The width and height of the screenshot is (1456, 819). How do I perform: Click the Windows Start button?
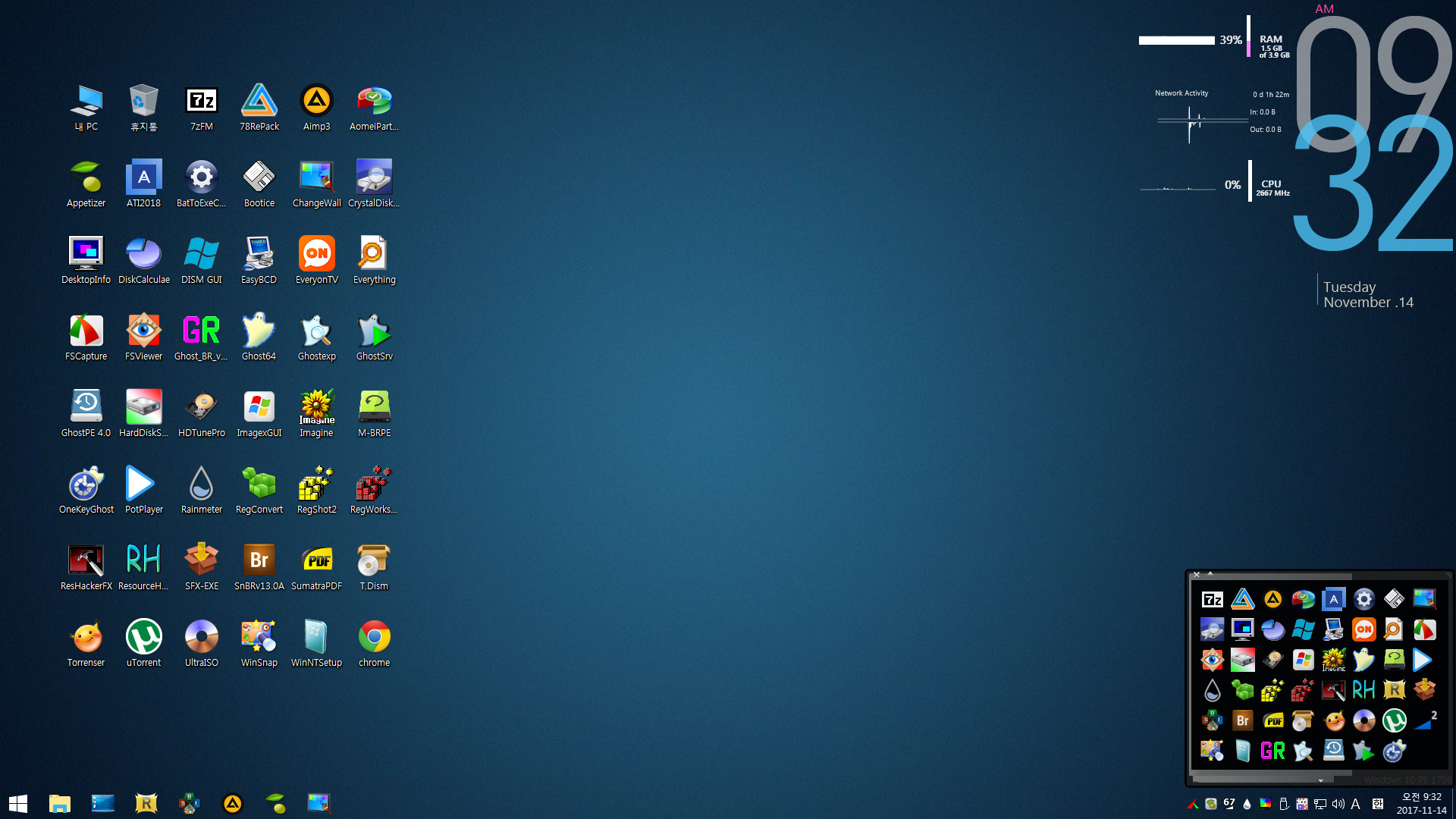pyautogui.click(x=18, y=803)
